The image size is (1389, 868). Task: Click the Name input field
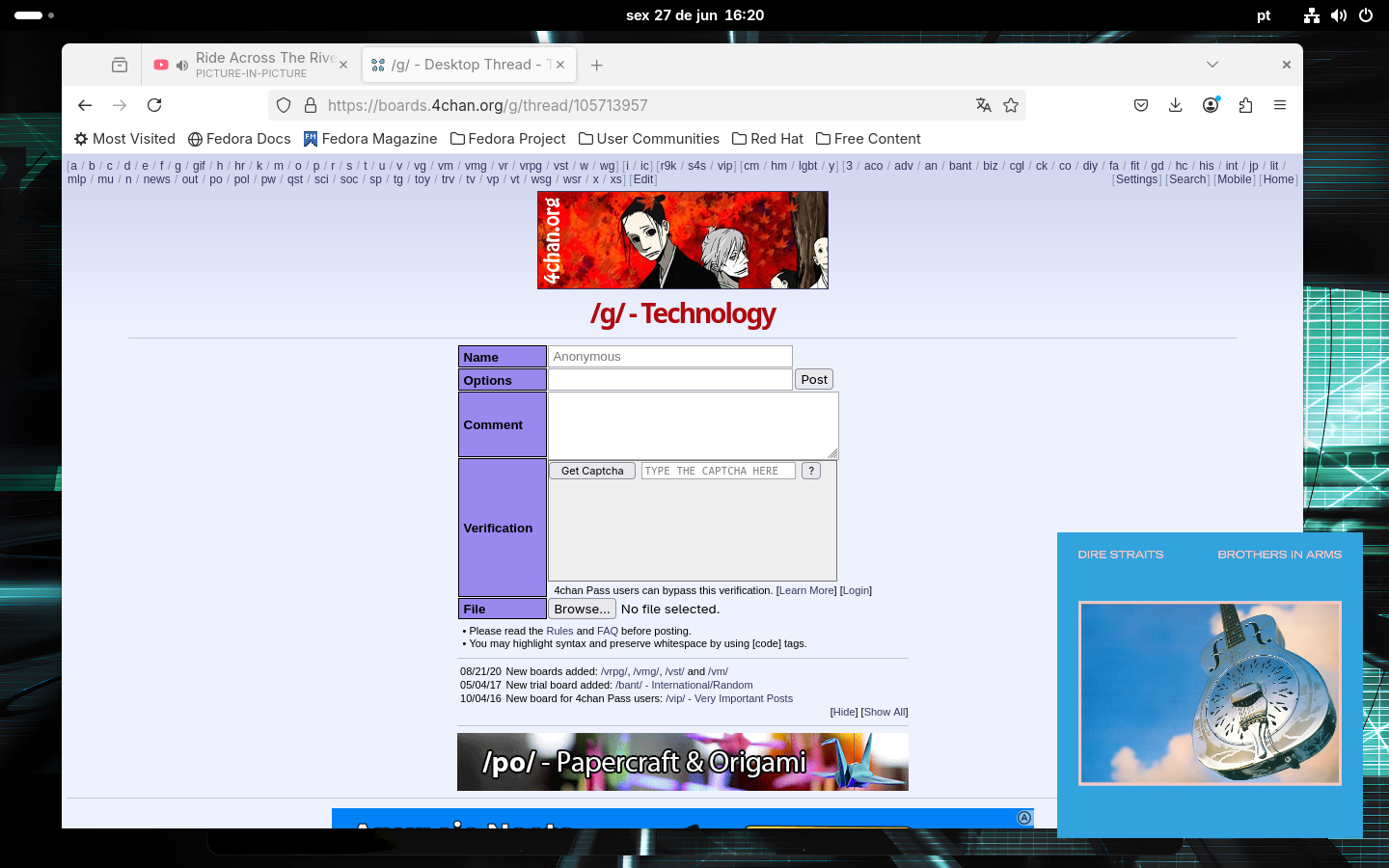click(670, 357)
